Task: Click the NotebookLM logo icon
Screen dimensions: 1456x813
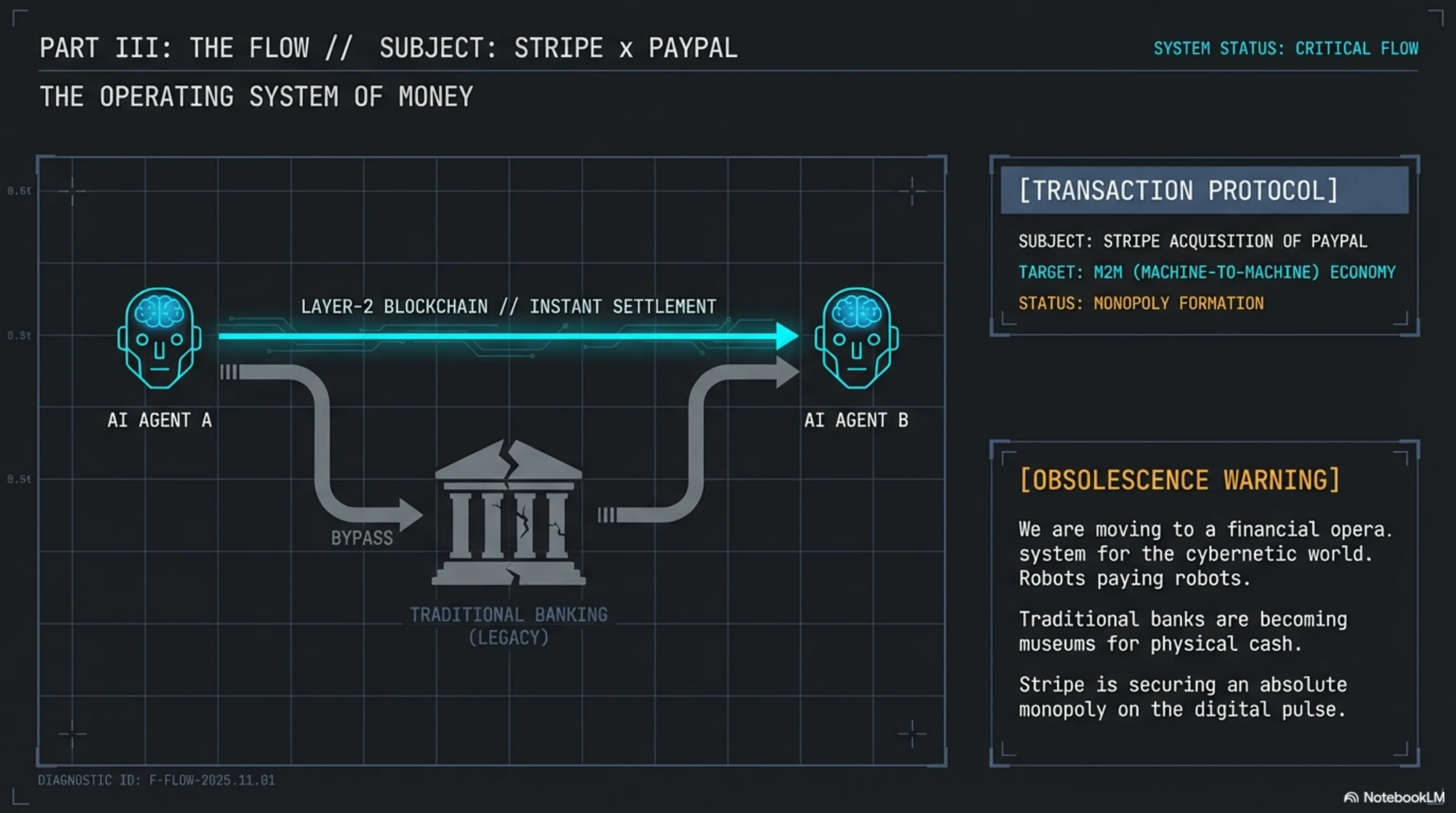Action: pyautogui.click(x=1351, y=797)
